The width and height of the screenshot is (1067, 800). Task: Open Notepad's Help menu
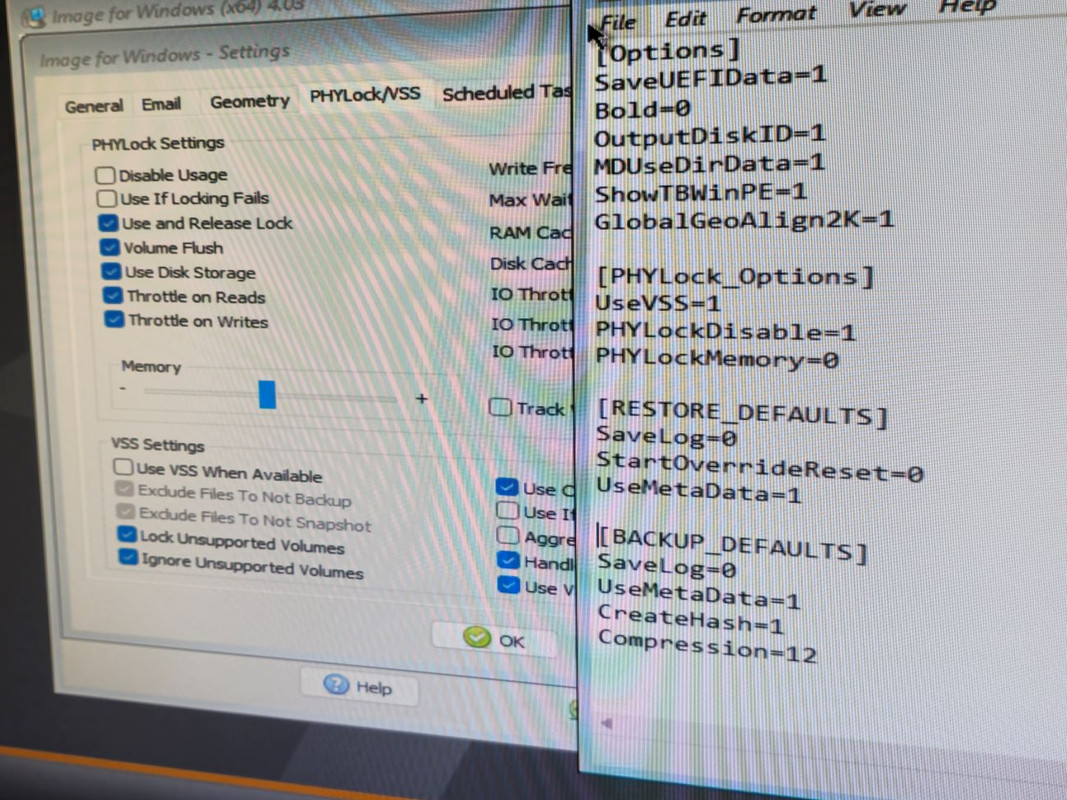tap(967, 7)
